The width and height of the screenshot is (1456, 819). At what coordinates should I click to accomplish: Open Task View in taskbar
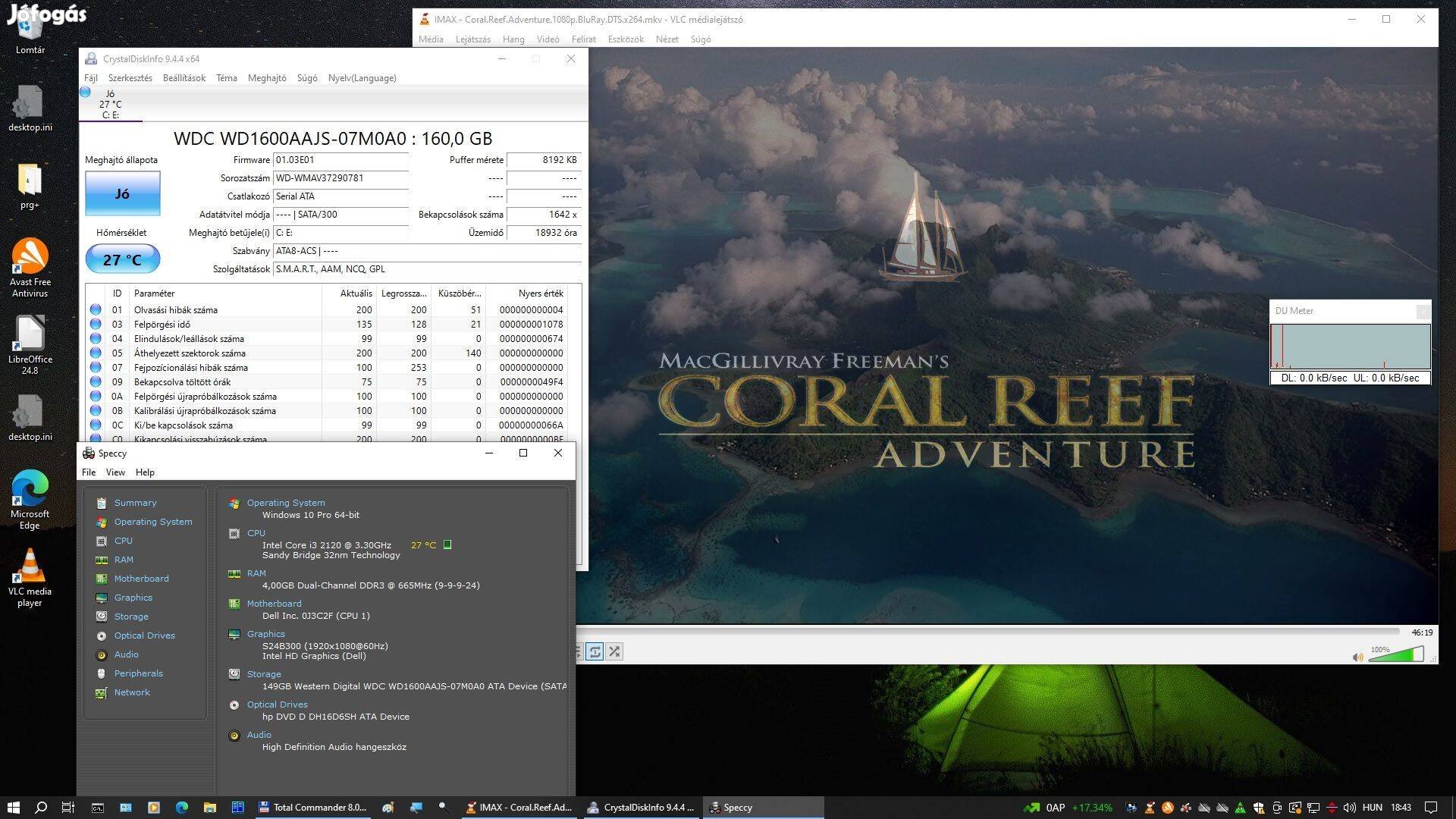pos(68,807)
